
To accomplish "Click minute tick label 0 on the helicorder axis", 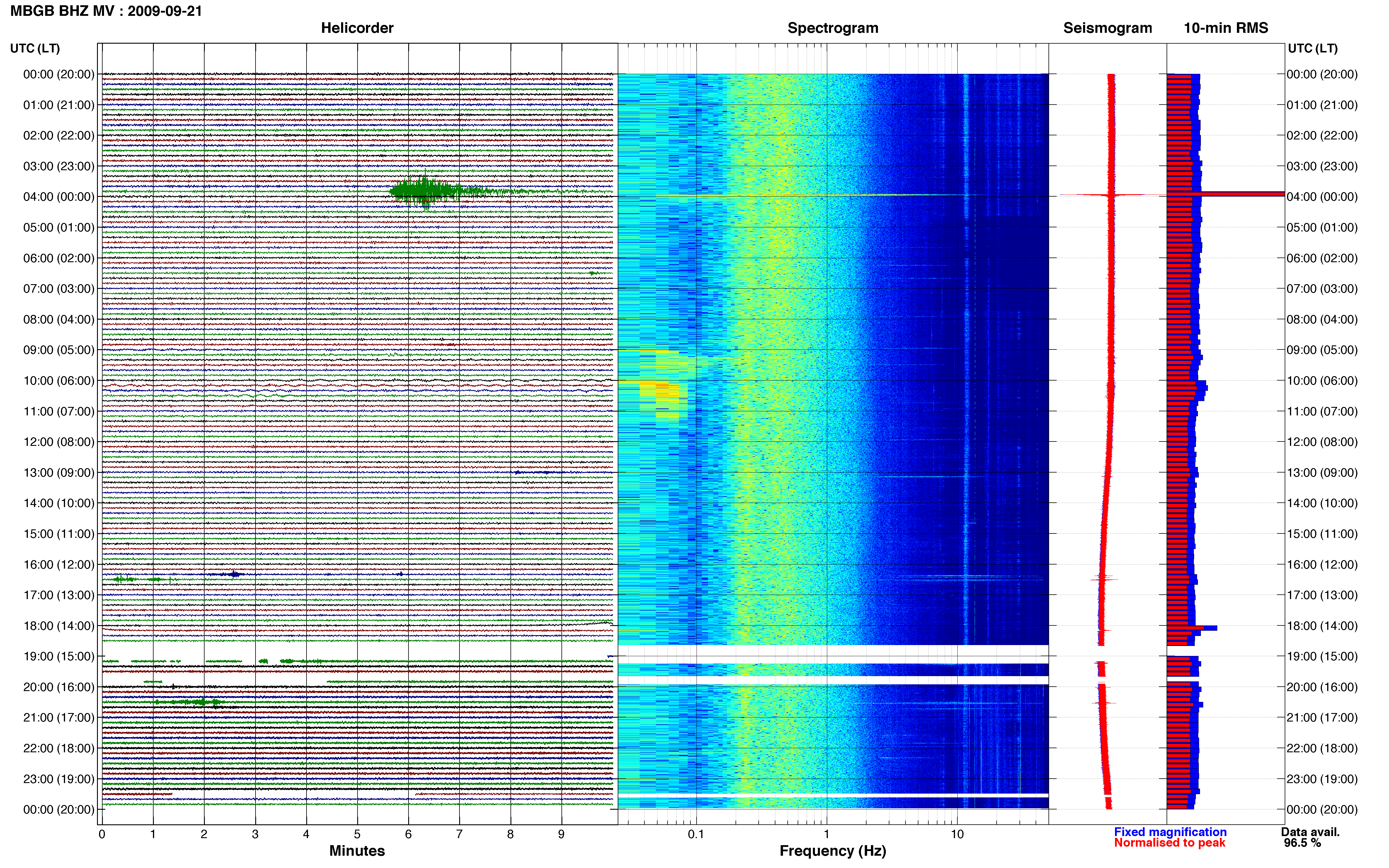I will tap(102, 835).
